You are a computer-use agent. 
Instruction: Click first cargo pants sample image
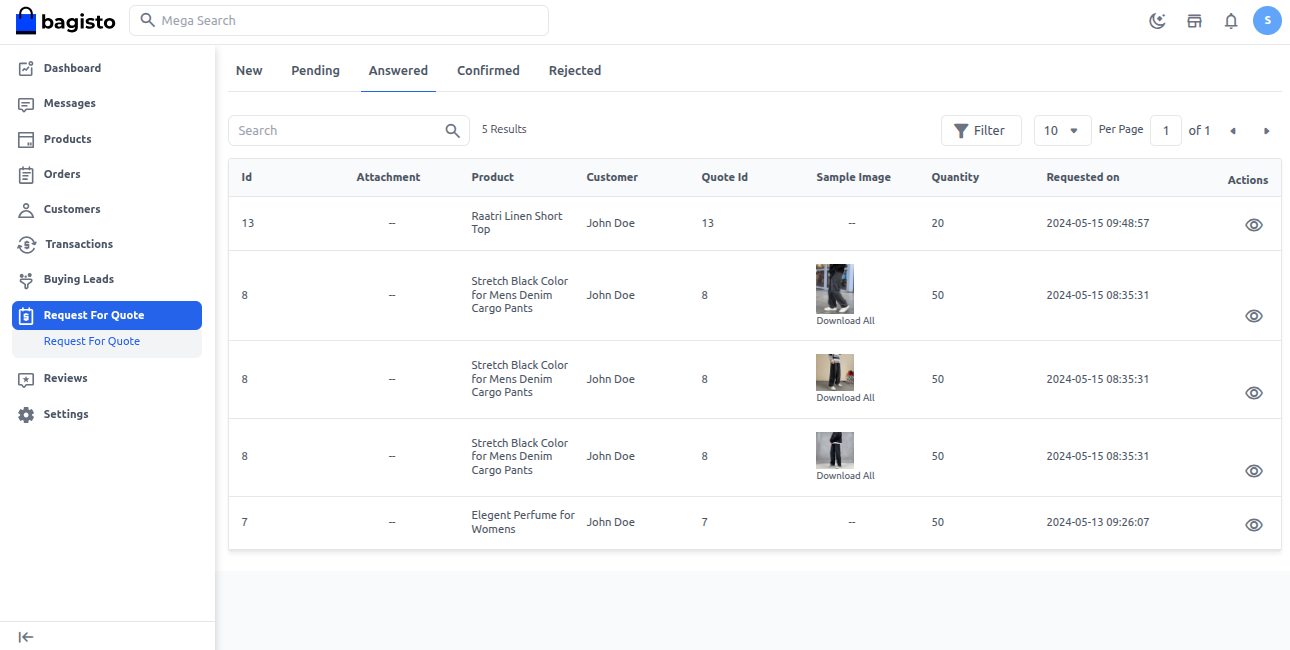(834, 289)
